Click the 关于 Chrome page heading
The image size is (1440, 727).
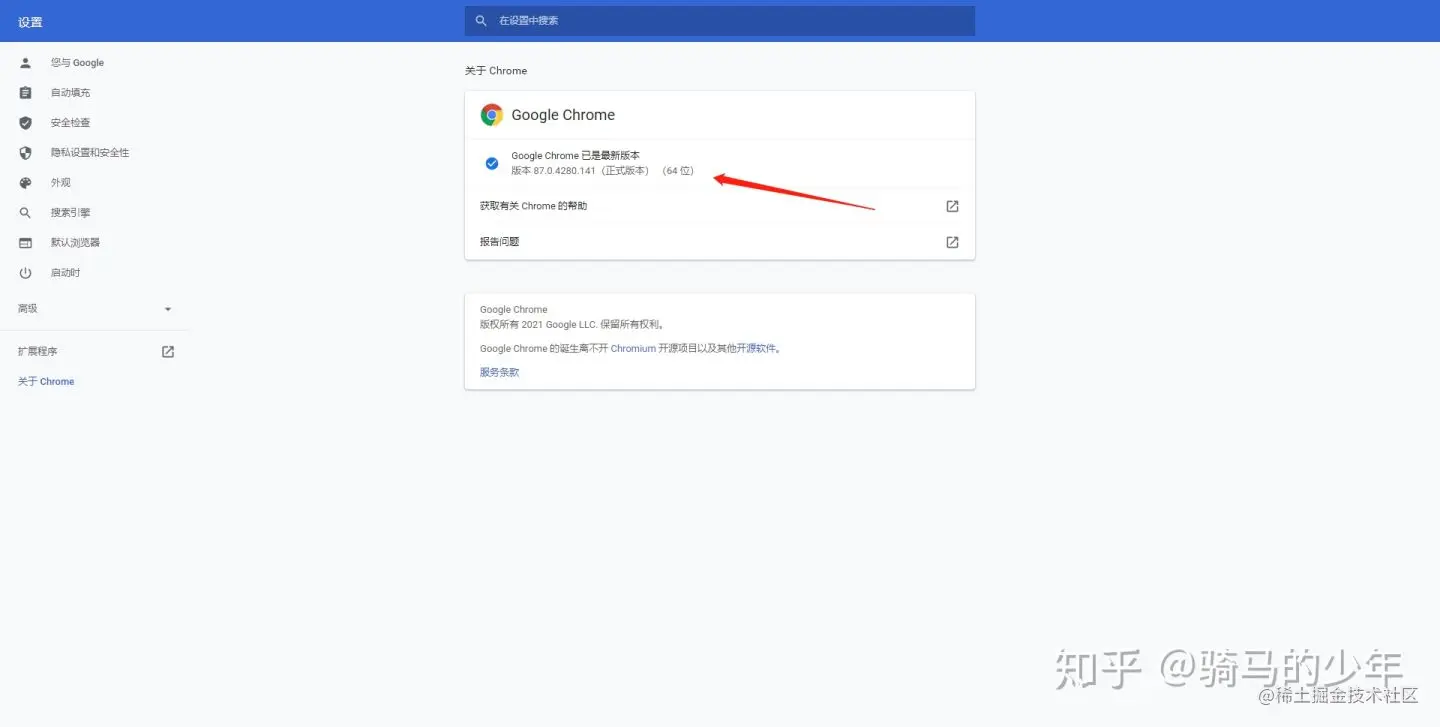(496, 71)
